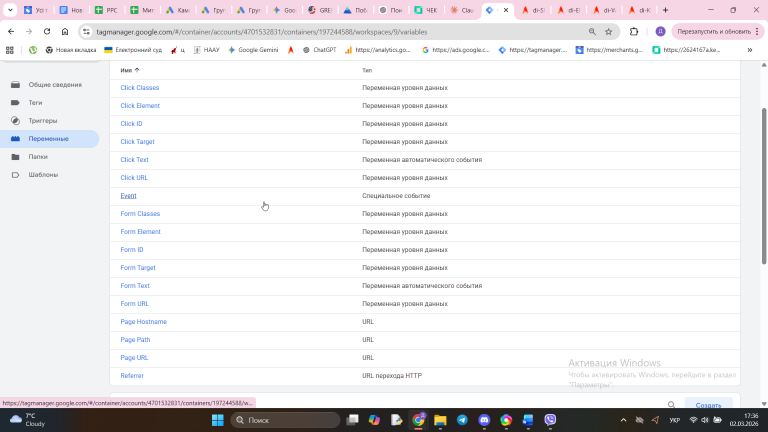Click Перезапустить и обновить button
Screen dimensions: 768x432
pyautogui.click(x=714, y=31)
